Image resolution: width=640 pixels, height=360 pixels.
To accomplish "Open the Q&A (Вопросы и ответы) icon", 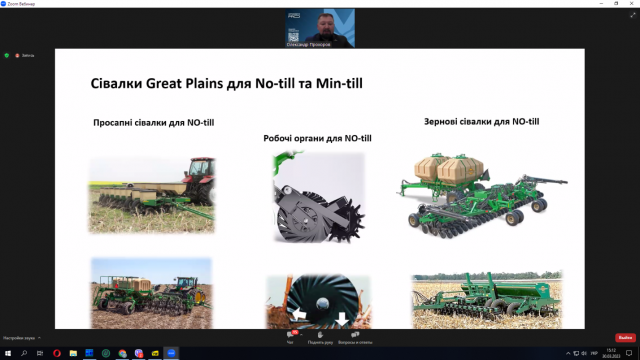I will [355, 335].
